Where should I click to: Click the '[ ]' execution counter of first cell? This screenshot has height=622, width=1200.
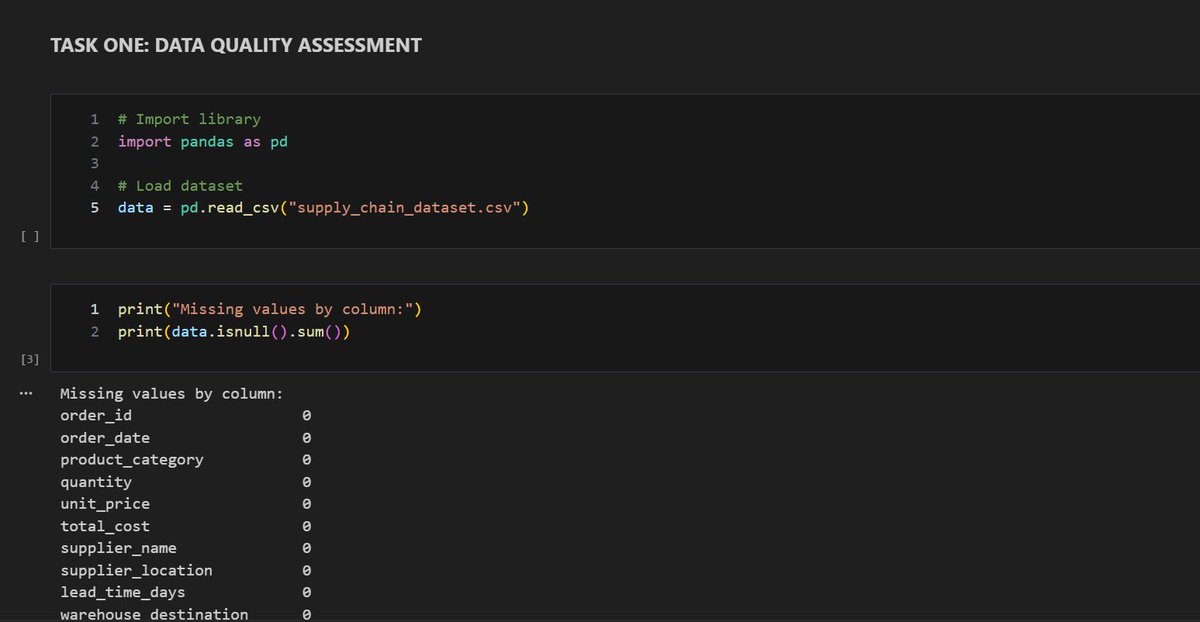click(x=29, y=236)
